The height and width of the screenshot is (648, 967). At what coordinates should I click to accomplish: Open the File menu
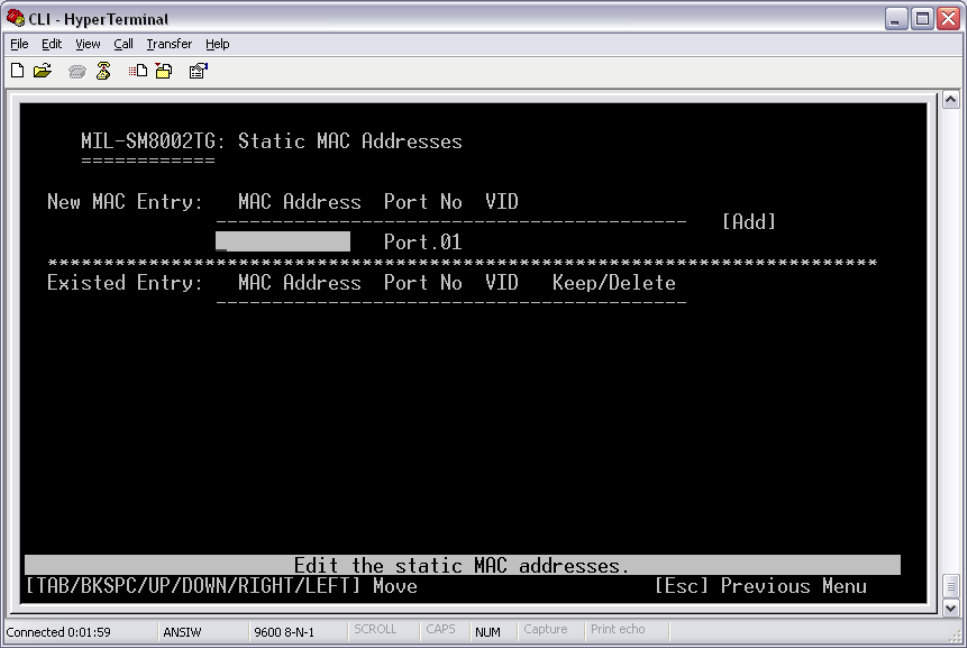pos(19,44)
